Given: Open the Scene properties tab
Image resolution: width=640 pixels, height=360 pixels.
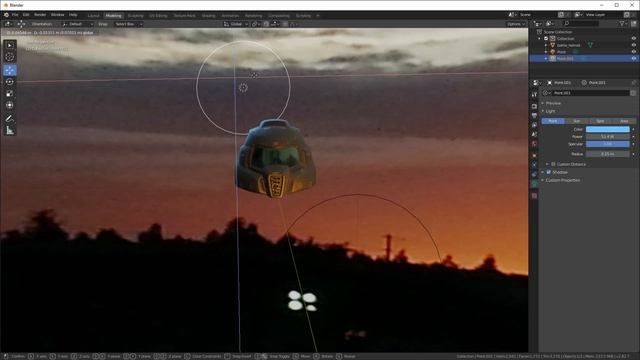Looking at the screenshot, I should click(x=534, y=134).
